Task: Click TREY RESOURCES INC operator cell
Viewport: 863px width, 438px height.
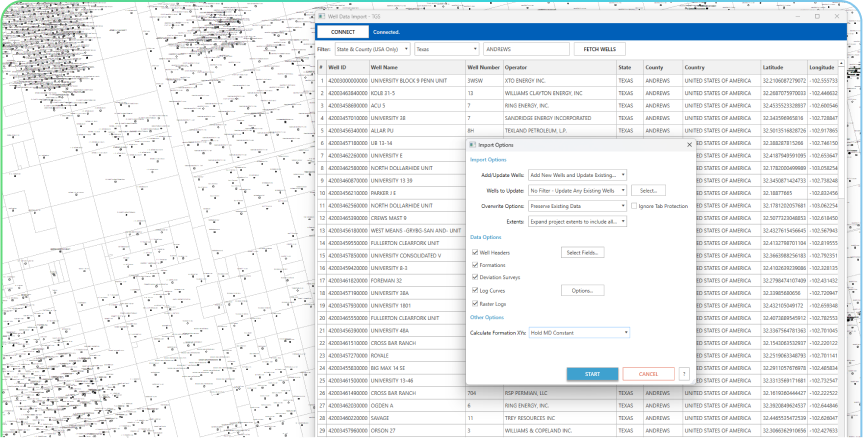Action: pos(559,418)
